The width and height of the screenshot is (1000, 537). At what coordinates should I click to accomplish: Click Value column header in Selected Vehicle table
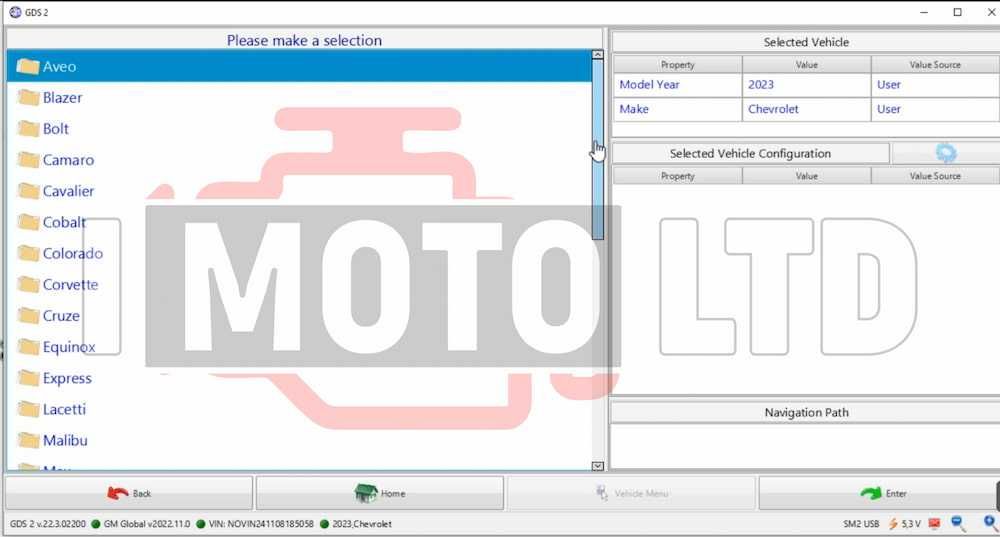click(x=806, y=64)
